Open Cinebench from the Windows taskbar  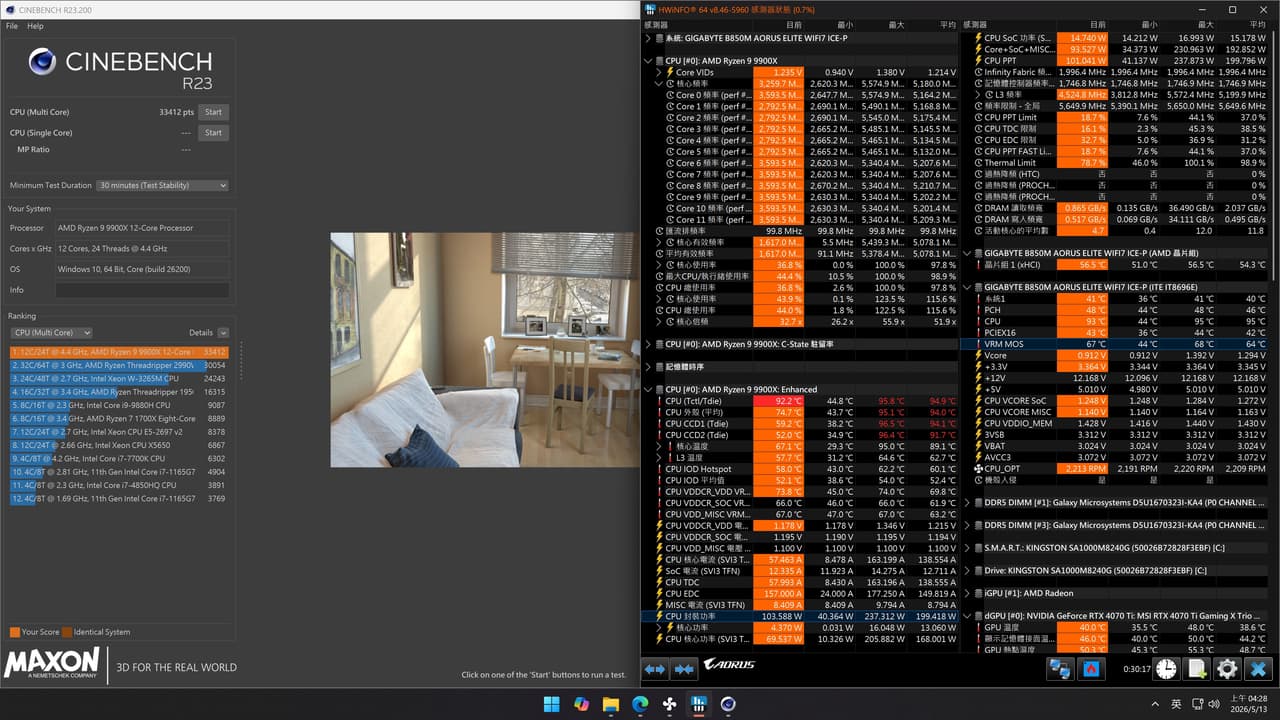point(729,704)
